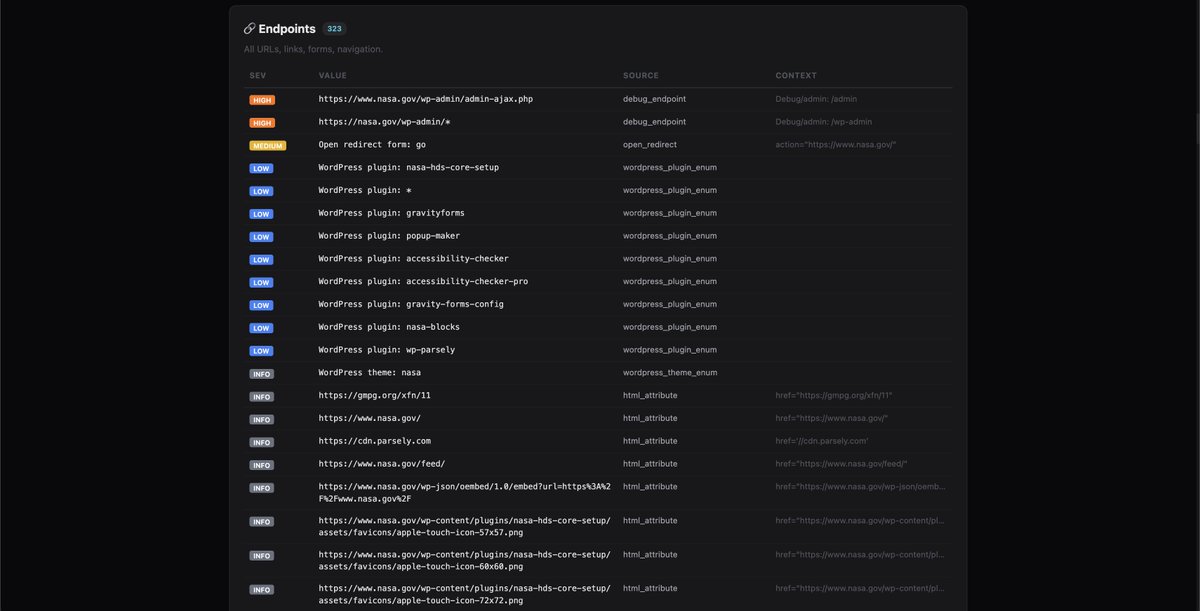Click the INFO badge on the cdn.parsely.com row
This screenshot has width=1200, height=611.
pos(262,442)
